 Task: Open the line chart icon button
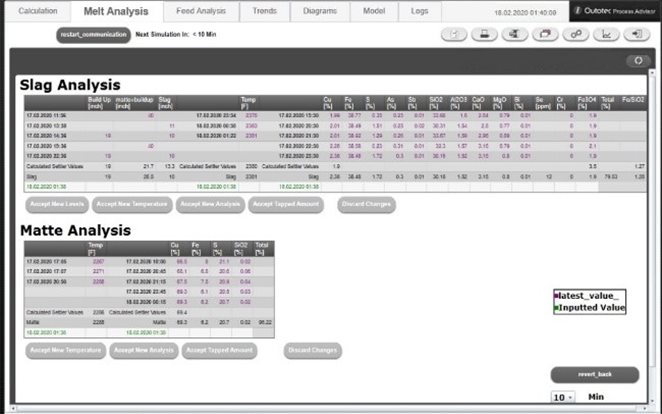[607, 34]
